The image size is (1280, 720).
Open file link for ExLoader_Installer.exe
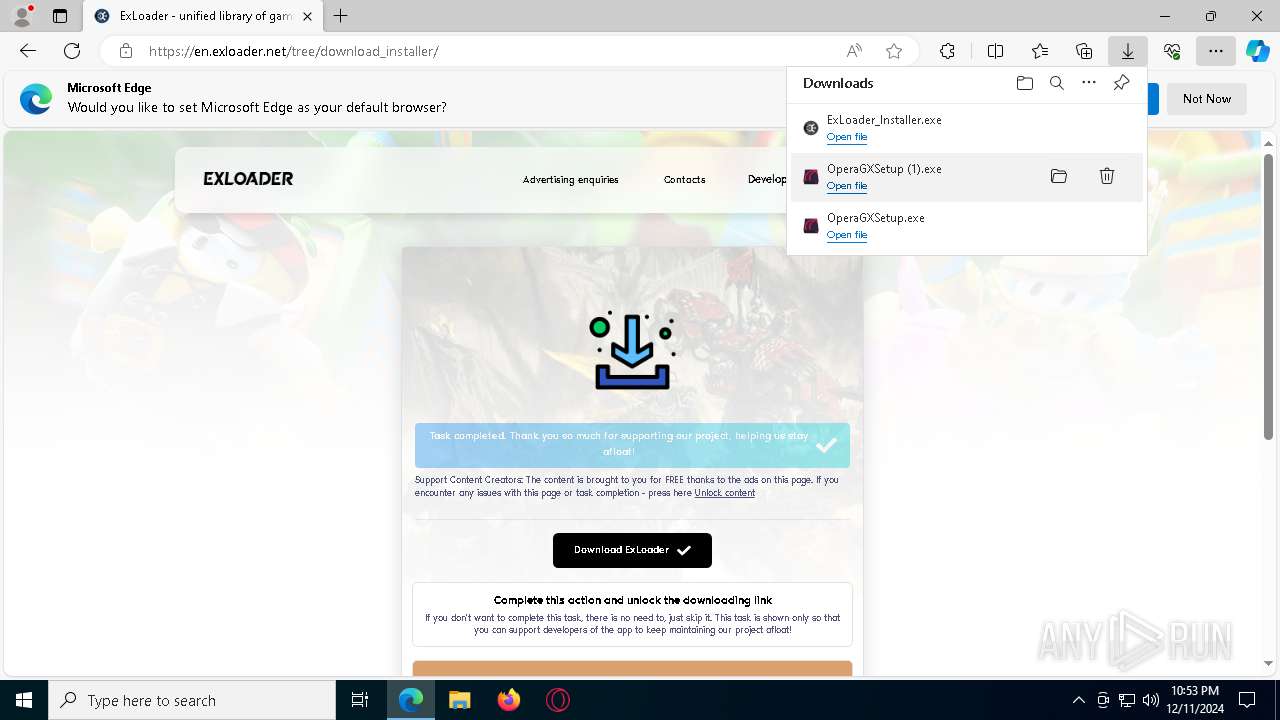[x=847, y=137]
